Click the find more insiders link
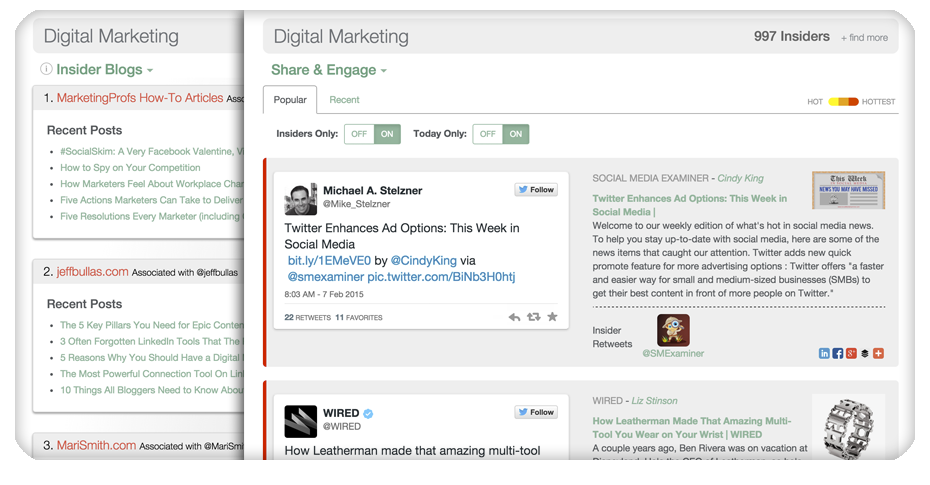 click(x=864, y=37)
